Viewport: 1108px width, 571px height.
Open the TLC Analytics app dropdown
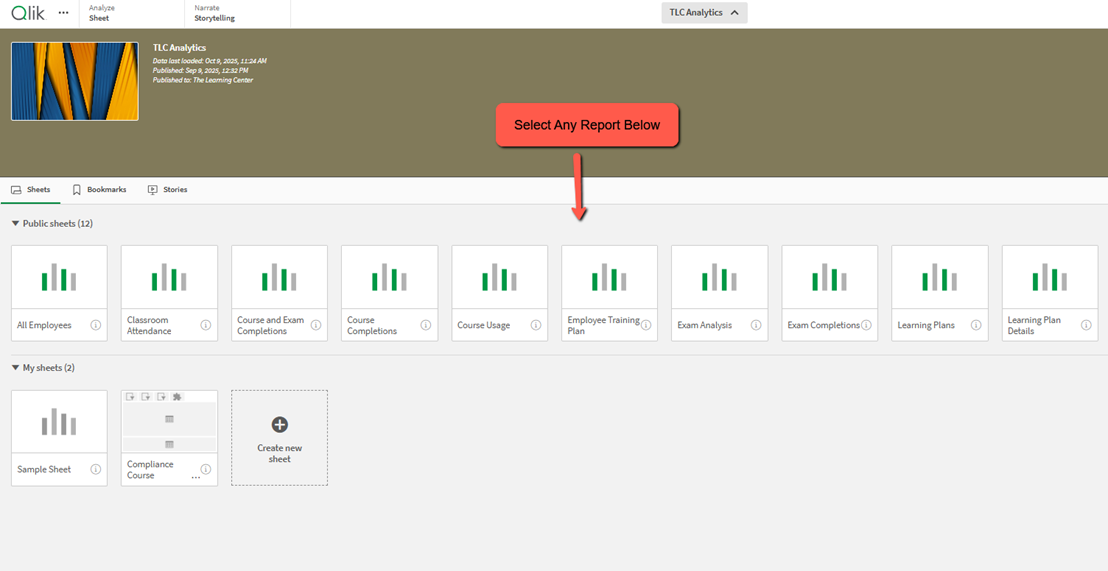(x=704, y=13)
